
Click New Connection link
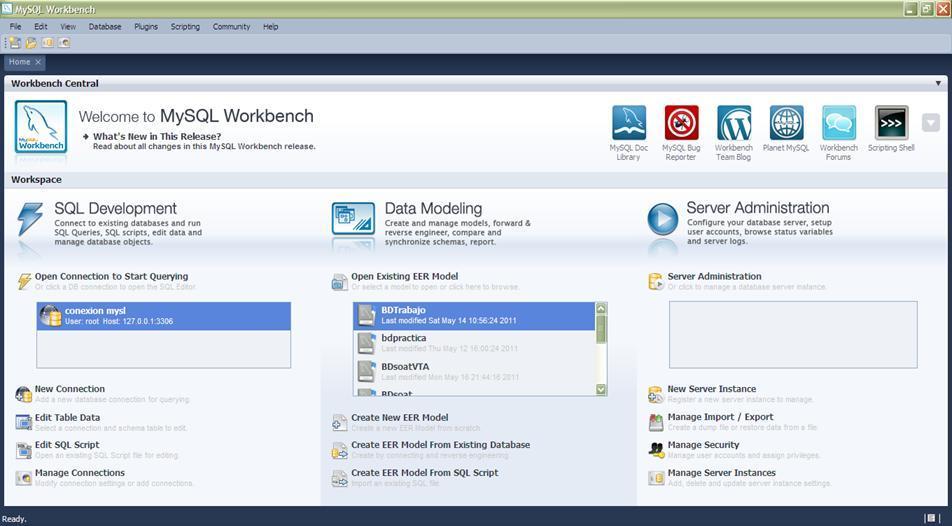[69, 389]
